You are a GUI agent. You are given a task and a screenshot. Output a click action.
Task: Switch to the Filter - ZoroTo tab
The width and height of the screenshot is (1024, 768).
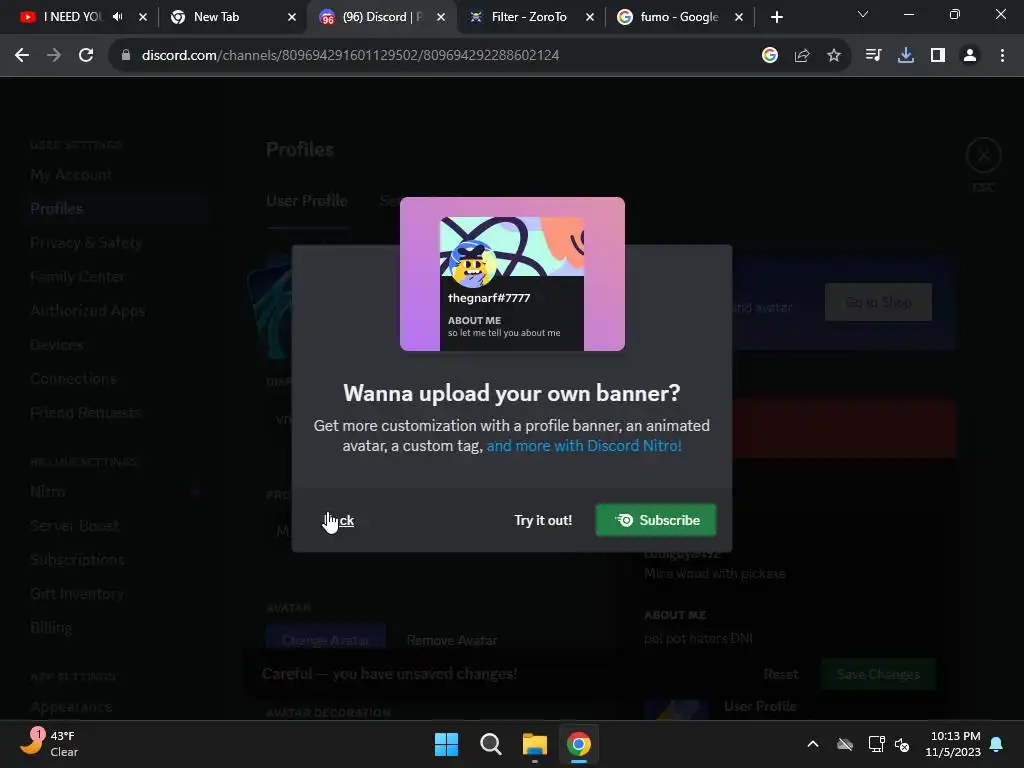pos(529,17)
